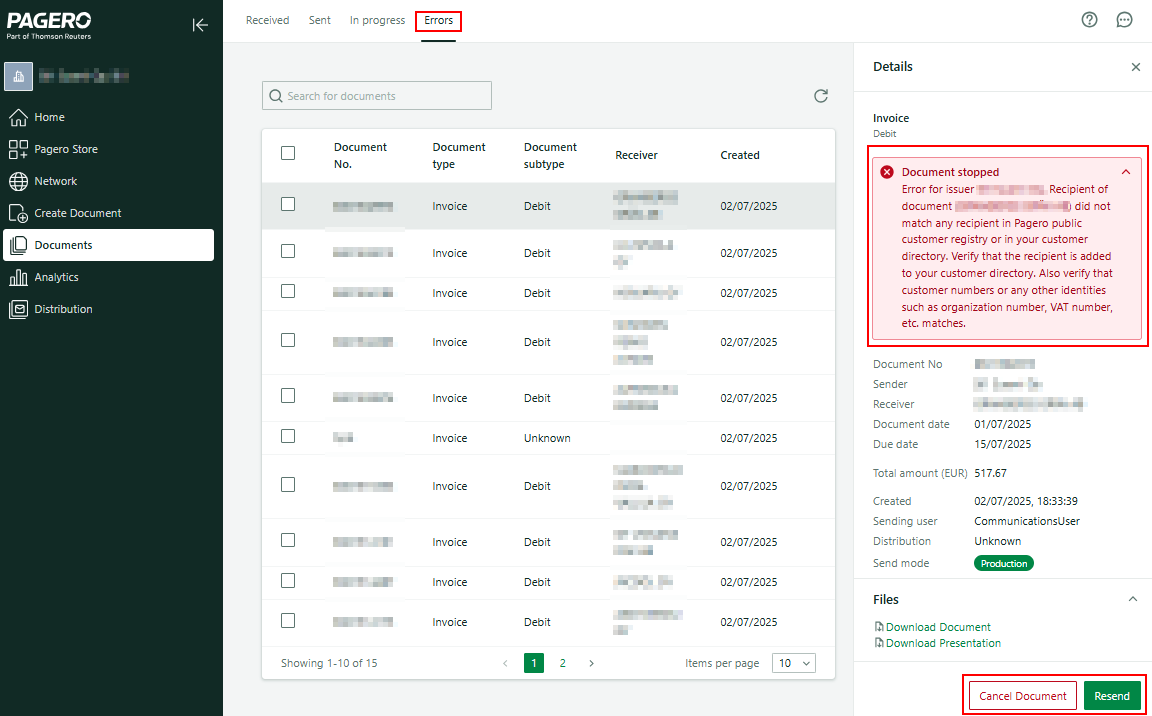Open the Network section
Screen dimensions: 1152x716
pyautogui.click(x=55, y=181)
